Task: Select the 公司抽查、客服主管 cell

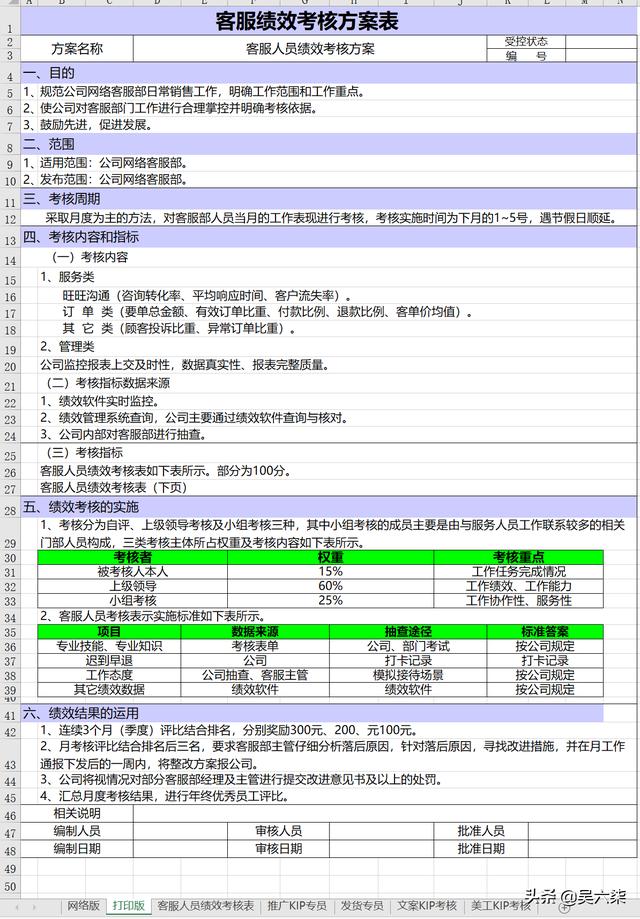Action: pyautogui.click(x=255, y=675)
